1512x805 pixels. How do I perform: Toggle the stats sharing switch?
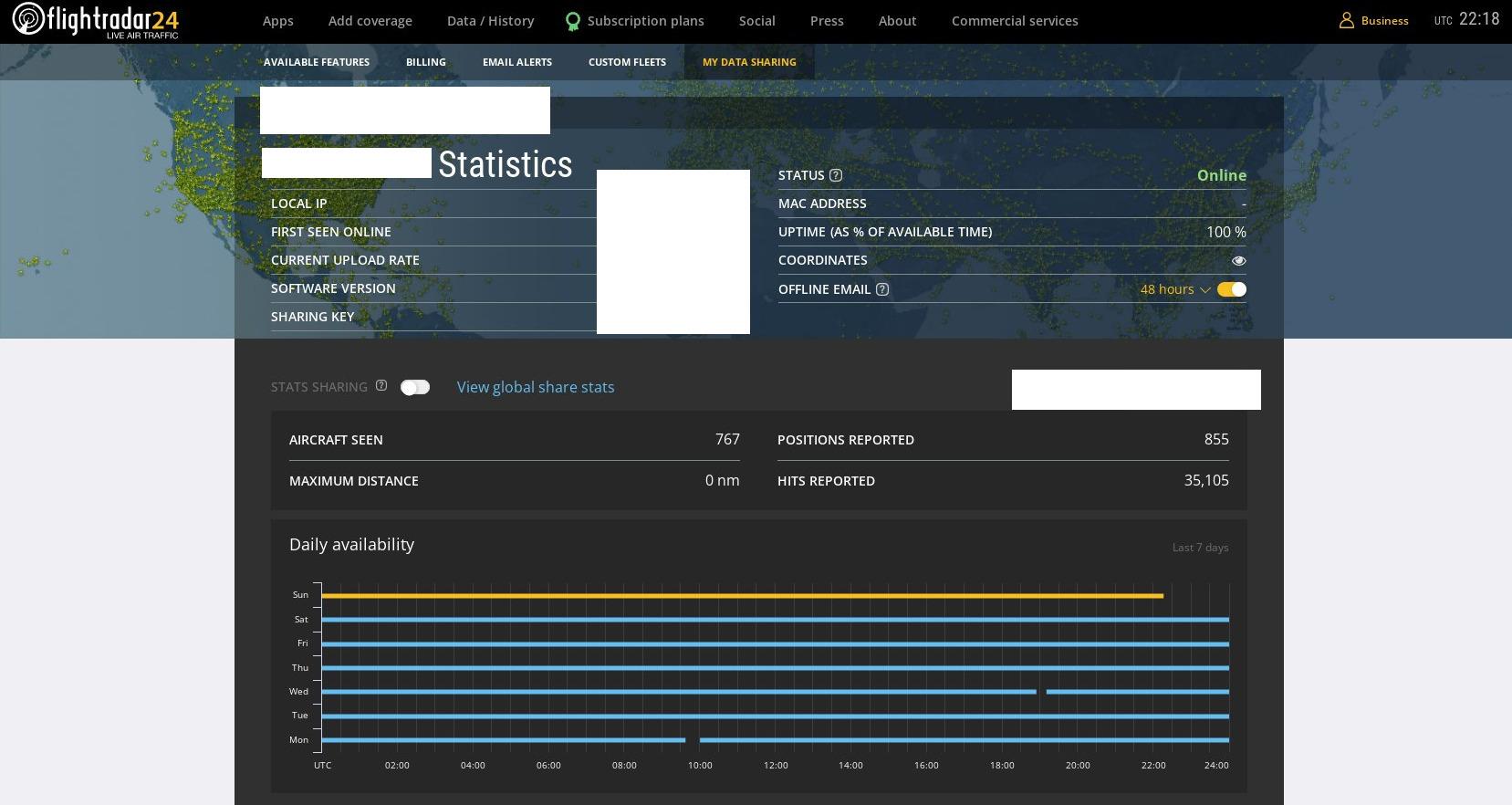415,387
